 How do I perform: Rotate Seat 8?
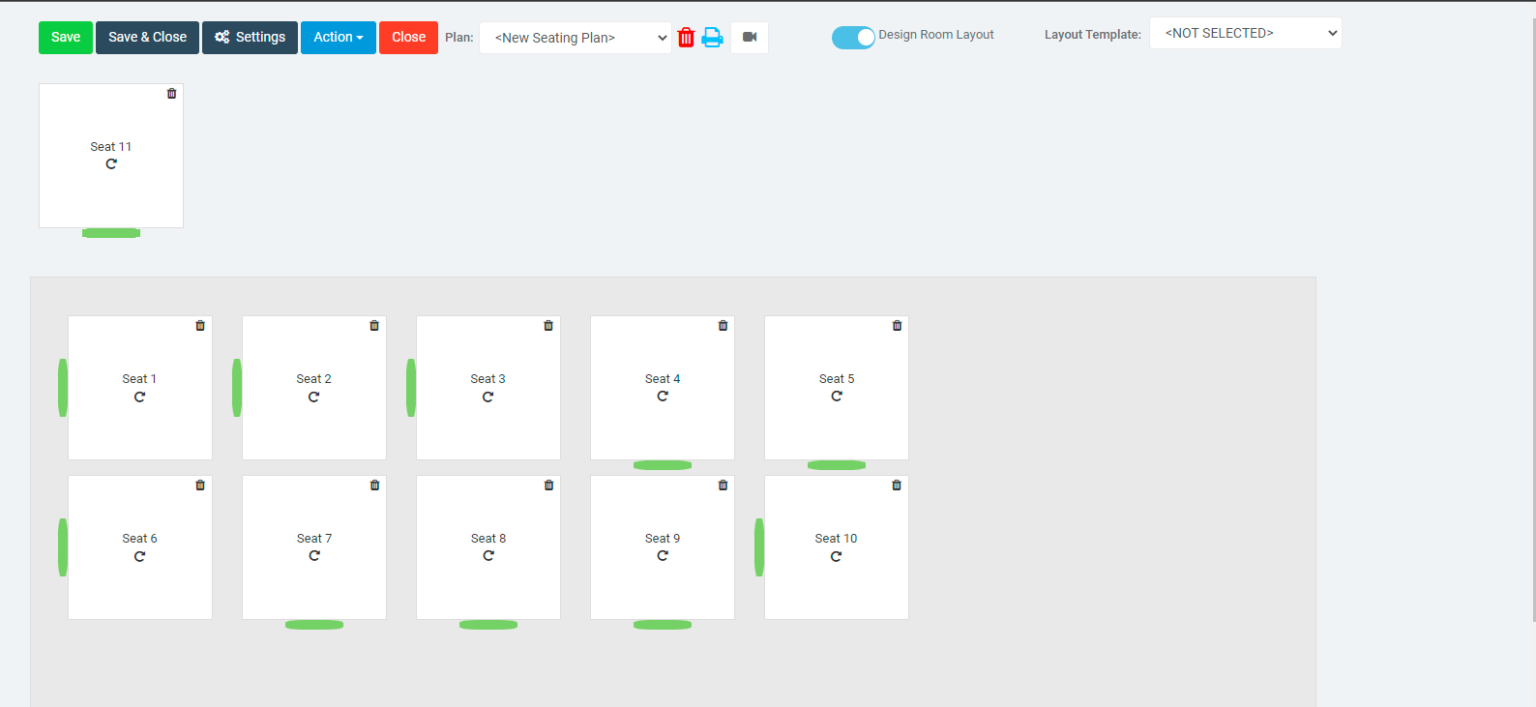click(488, 556)
